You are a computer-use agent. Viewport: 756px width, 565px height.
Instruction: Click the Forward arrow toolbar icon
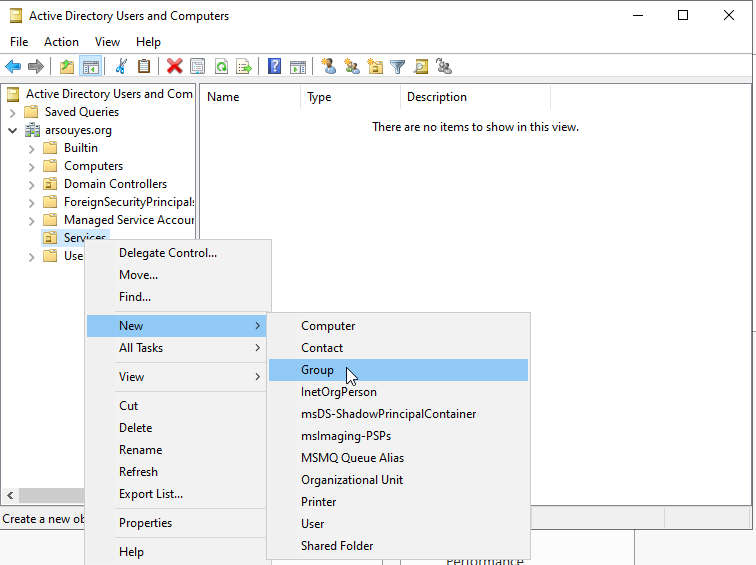pyautogui.click(x=36, y=67)
